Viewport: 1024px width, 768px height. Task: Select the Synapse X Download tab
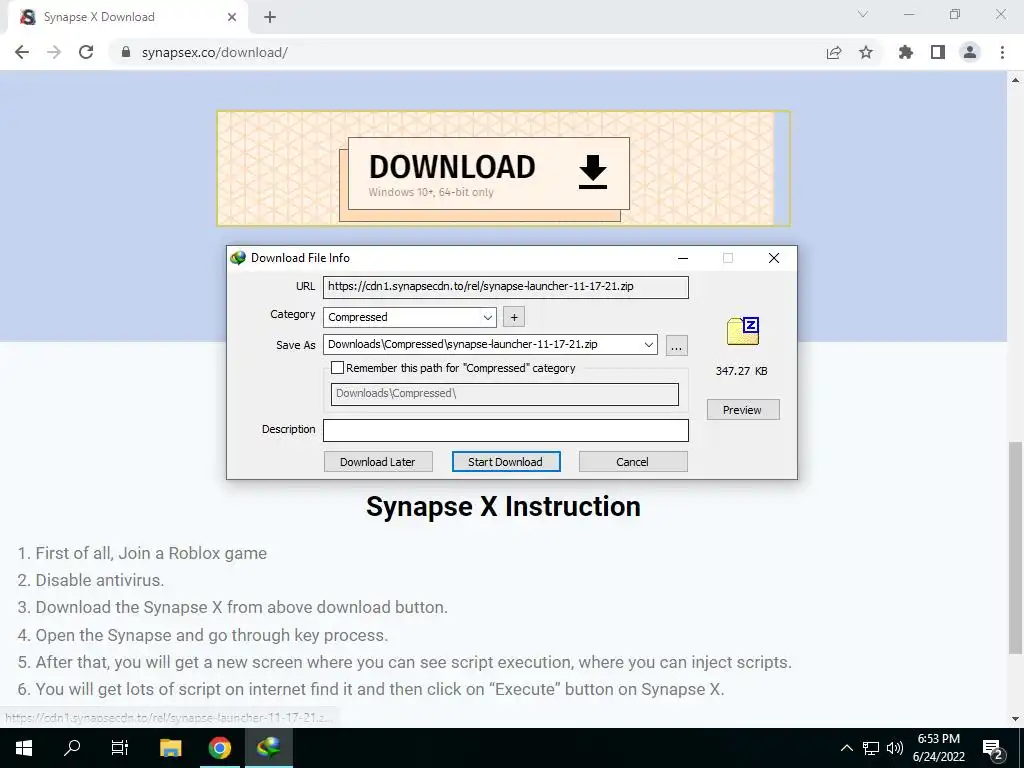(127, 17)
